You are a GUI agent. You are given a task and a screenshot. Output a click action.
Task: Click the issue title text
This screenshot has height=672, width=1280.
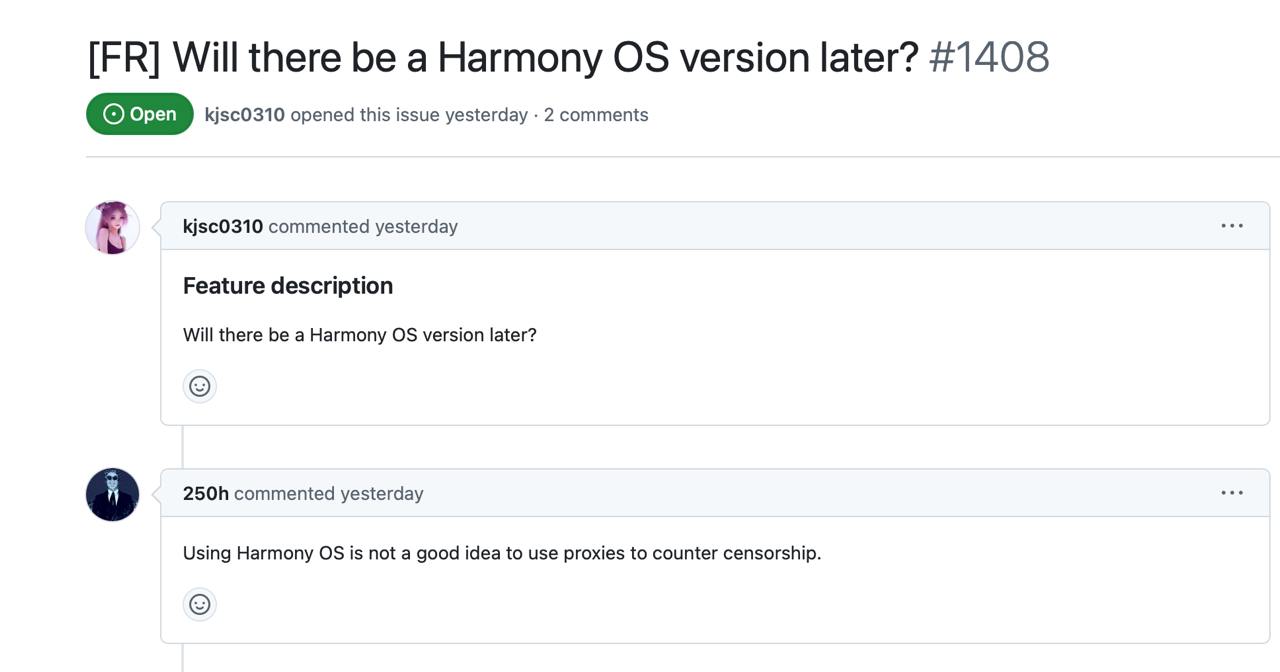pyautogui.click(x=502, y=57)
